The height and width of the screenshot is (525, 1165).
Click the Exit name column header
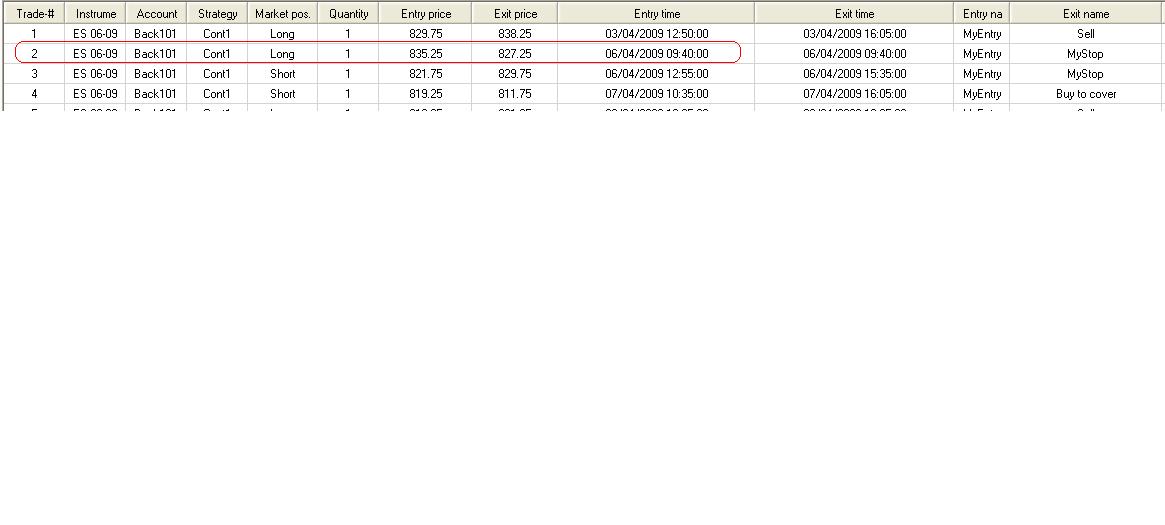pyautogui.click(x=1086, y=14)
